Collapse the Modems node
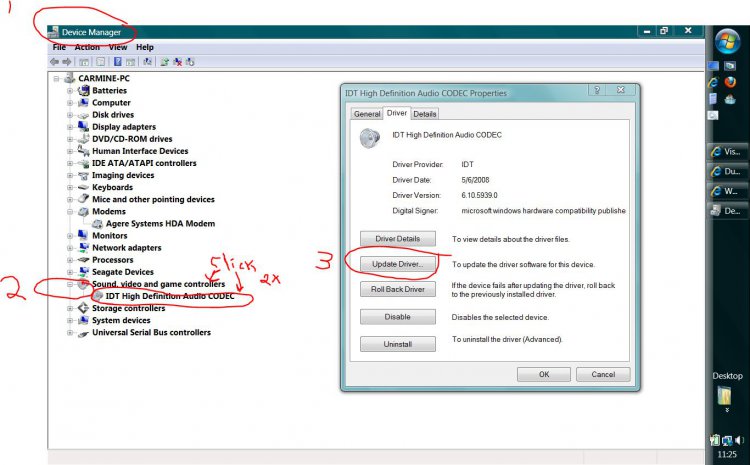This screenshot has width=750, height=465. (x=70, y=211)
